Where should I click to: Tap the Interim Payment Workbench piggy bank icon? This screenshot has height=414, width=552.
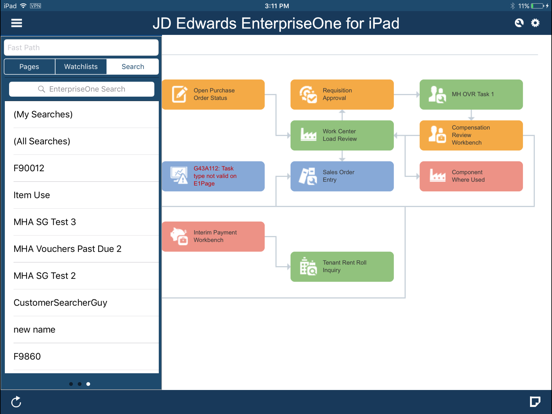(x=179, y=236)
